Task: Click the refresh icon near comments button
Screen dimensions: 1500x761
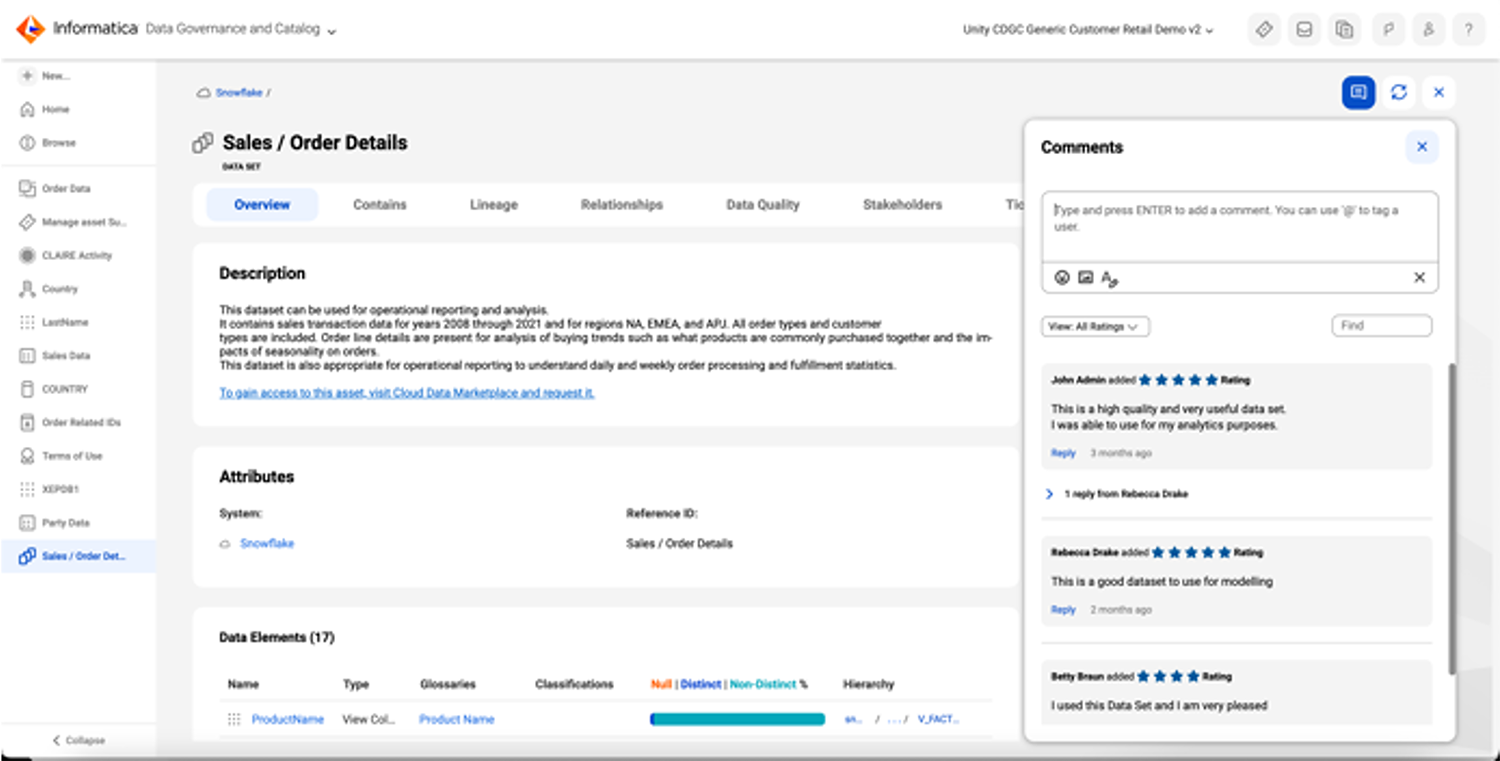Action: point(1398,93)
